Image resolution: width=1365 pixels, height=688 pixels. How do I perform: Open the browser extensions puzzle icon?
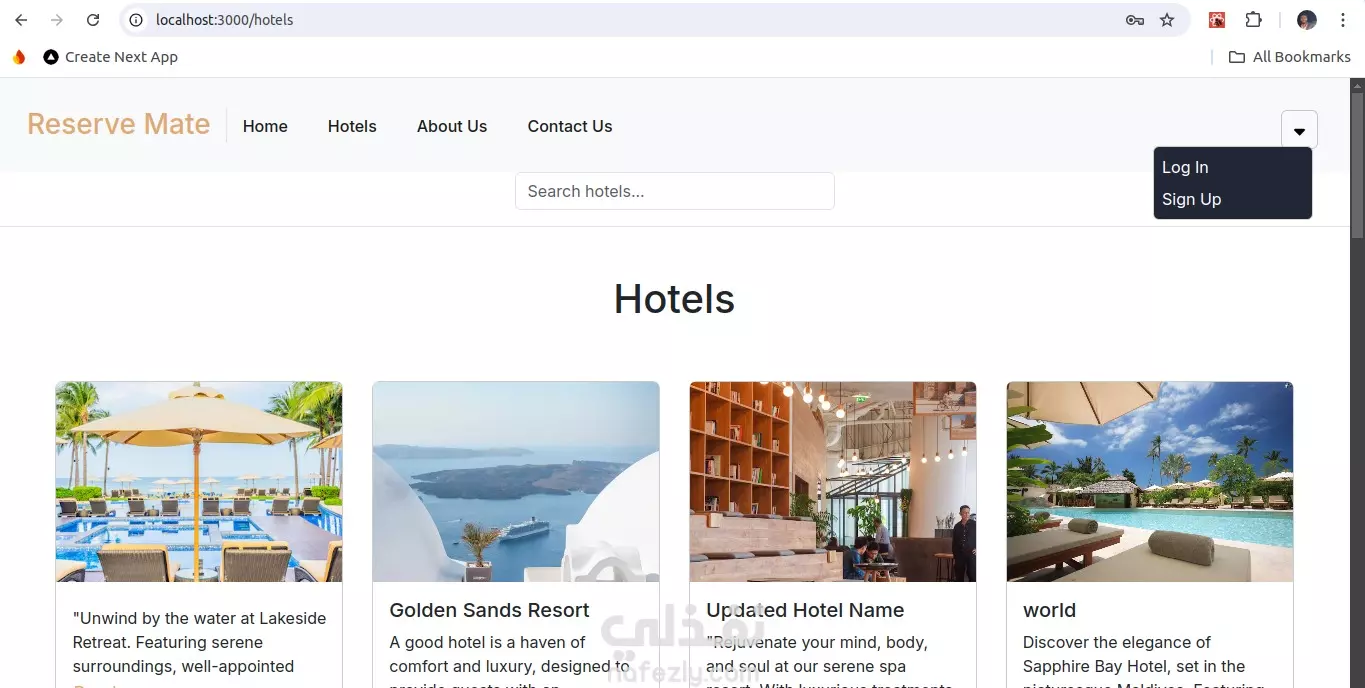click(1253, 20)
